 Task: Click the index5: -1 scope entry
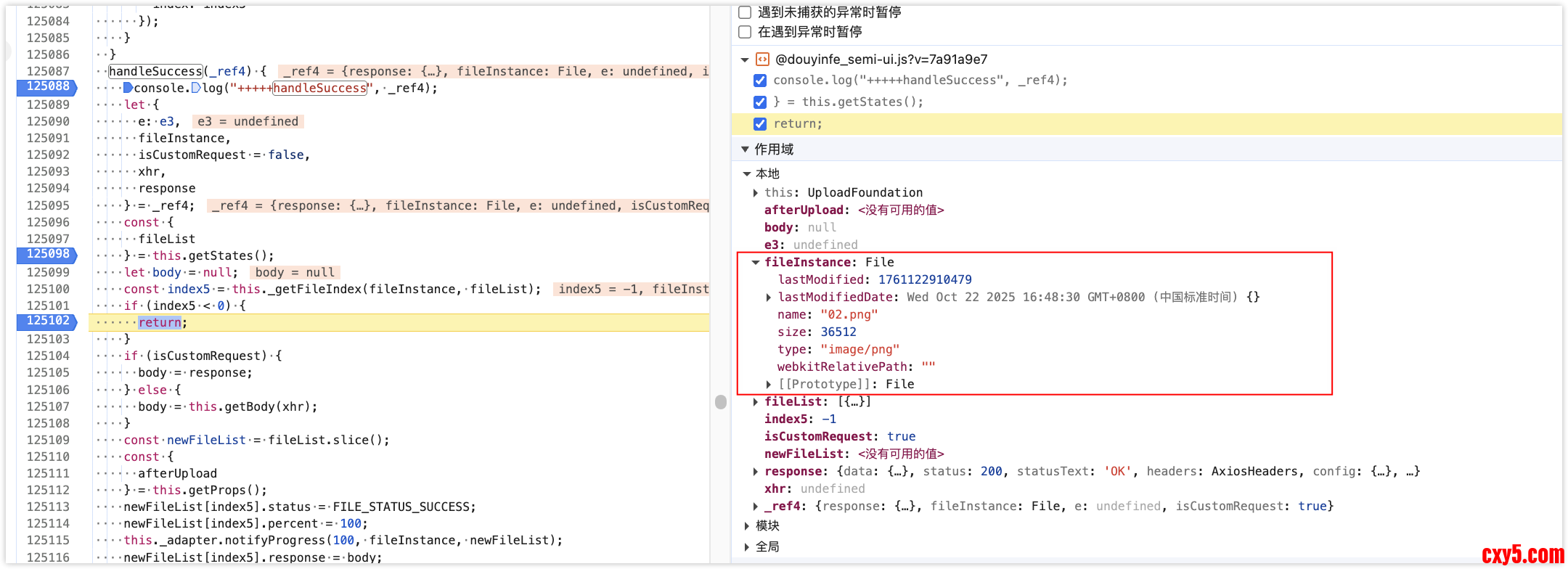pos(800,419)
